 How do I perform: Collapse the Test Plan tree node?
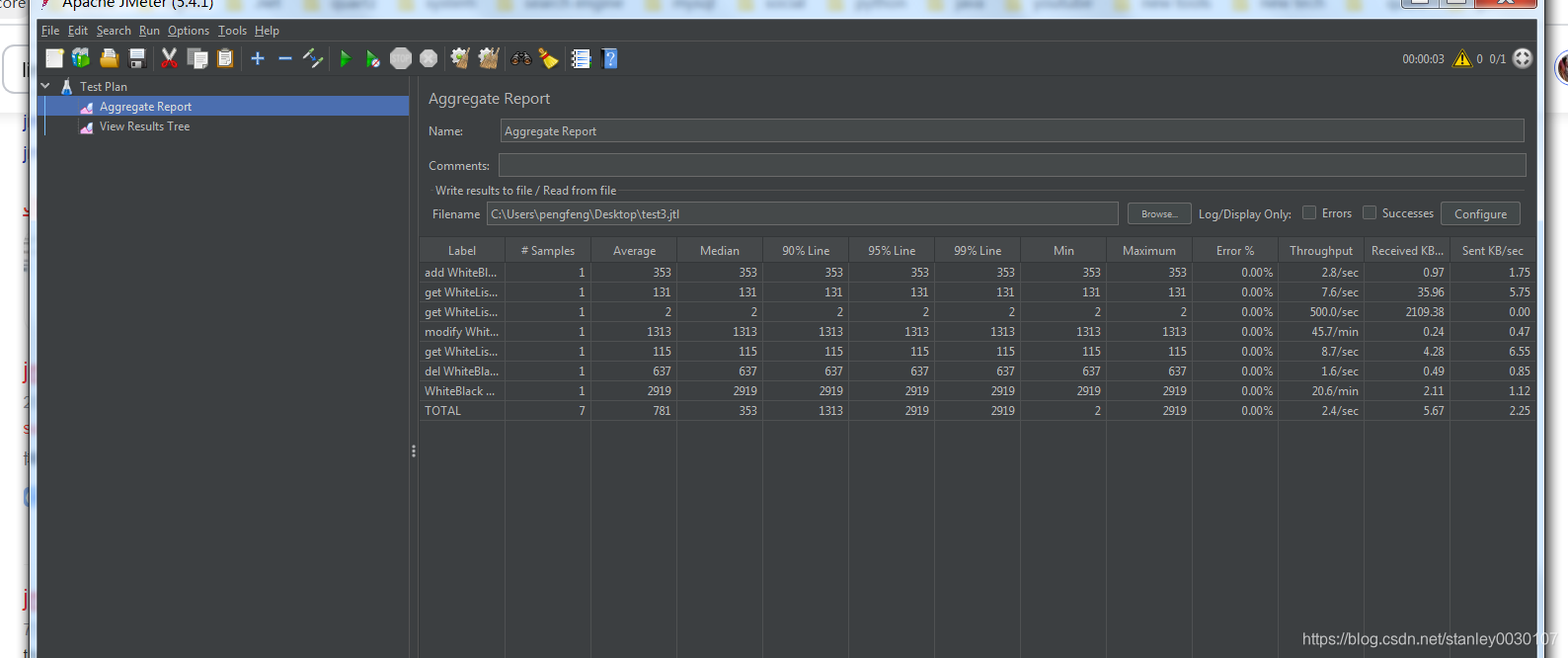pos(45,86)
